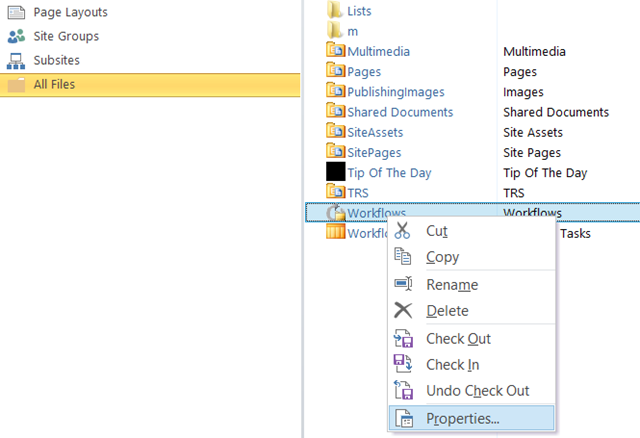This screenshot has width=640, height=438.
Task: Click the 'Tip Of The Day' title in second column
Action: (x=545, y=173)
